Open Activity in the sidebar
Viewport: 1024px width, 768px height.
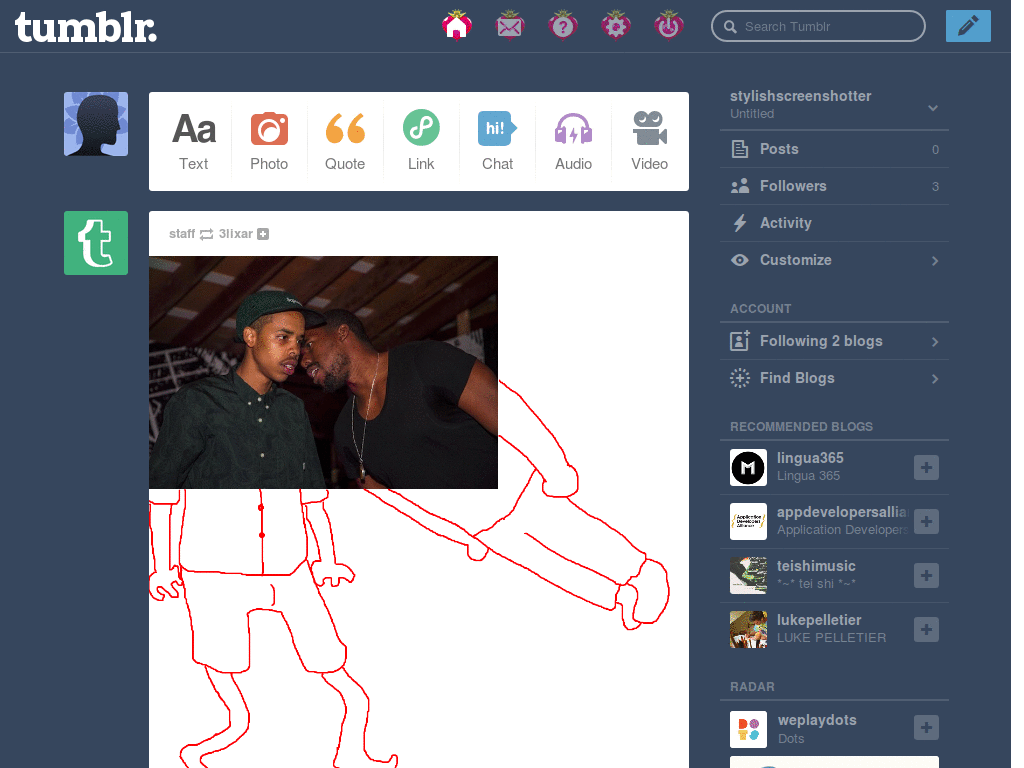tap(785, 223)
